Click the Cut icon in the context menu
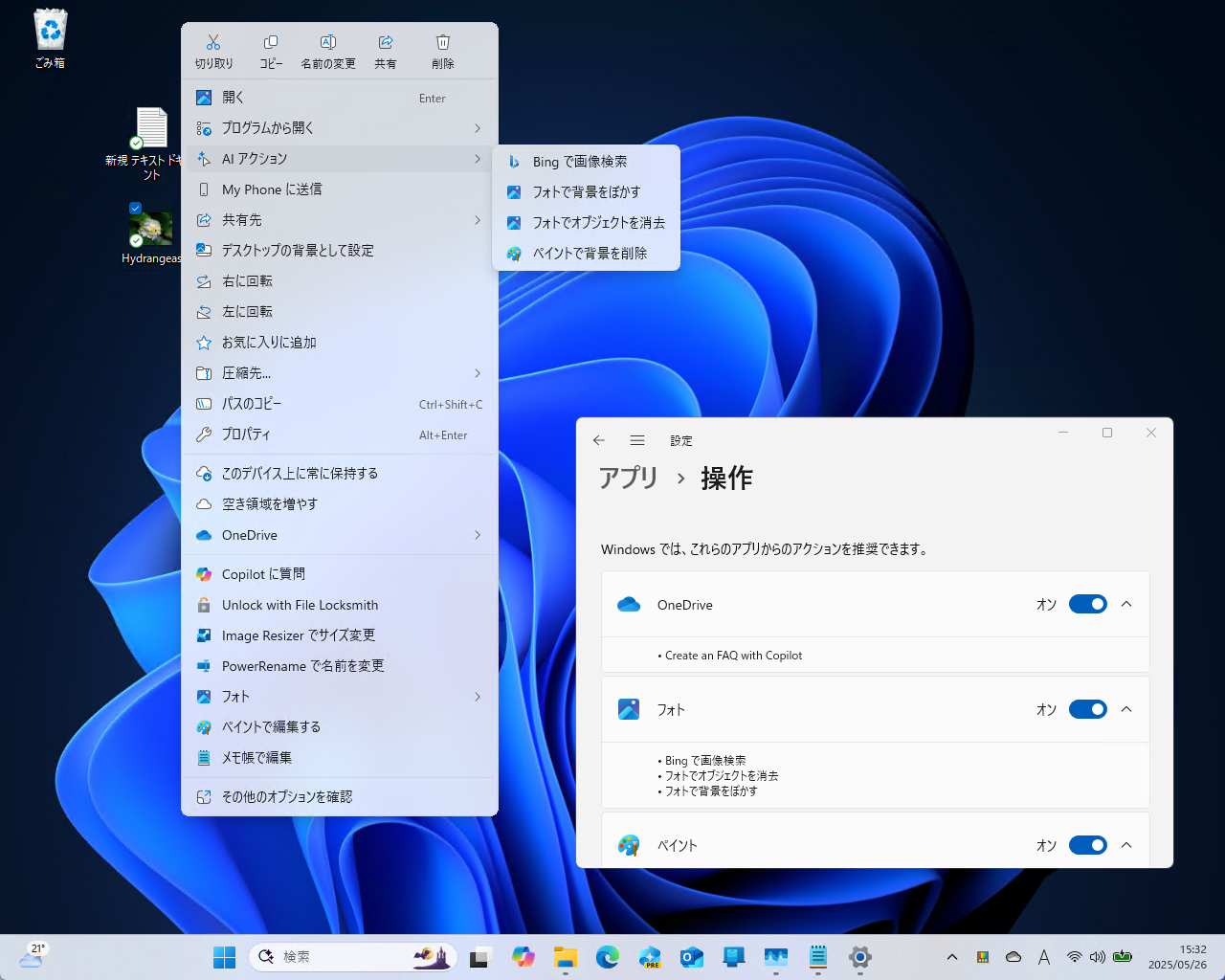This screenshot has height=980, width=1225. [213, 42]
